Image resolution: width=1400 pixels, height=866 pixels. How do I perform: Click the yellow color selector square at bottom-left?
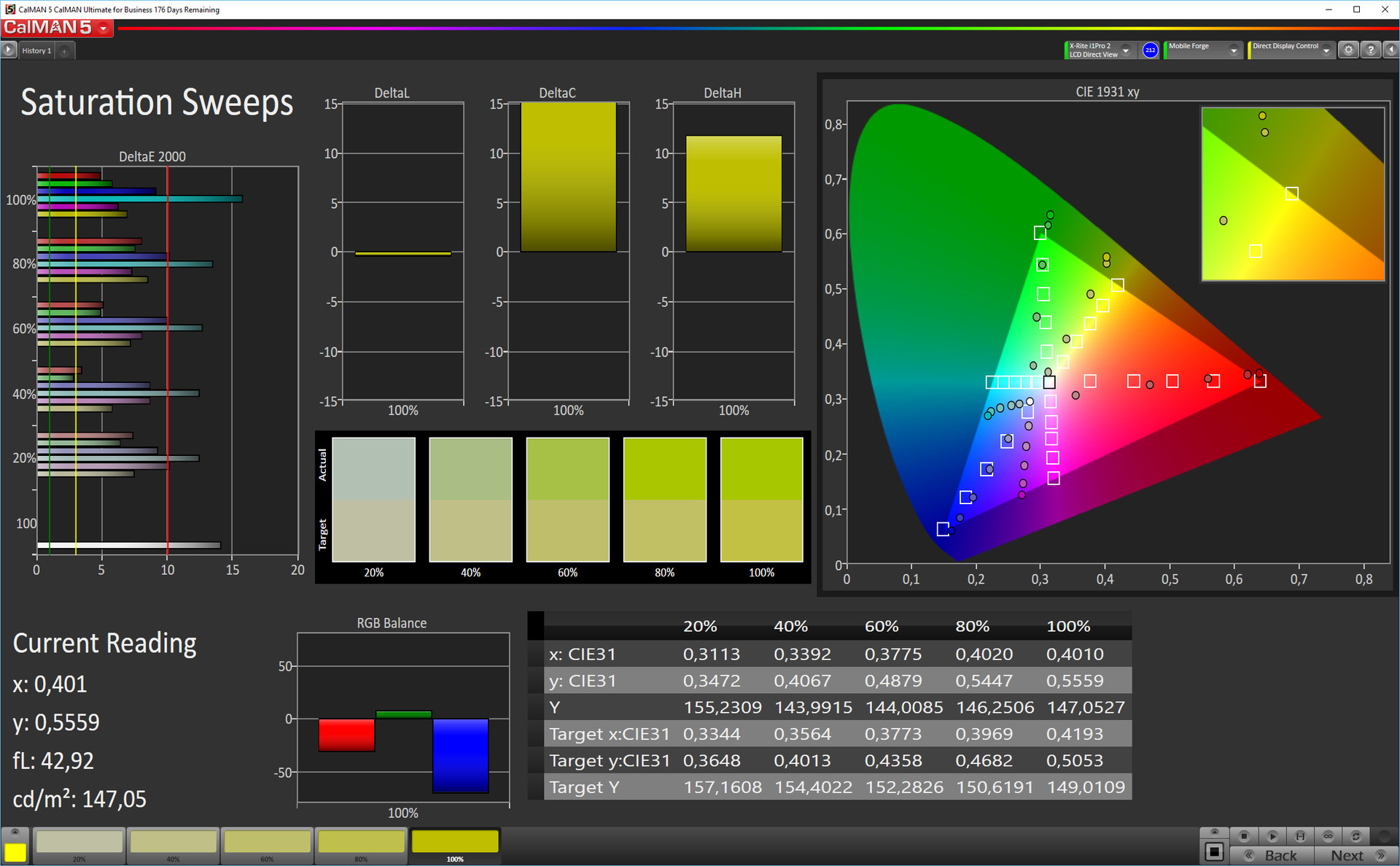click(15, 851)
